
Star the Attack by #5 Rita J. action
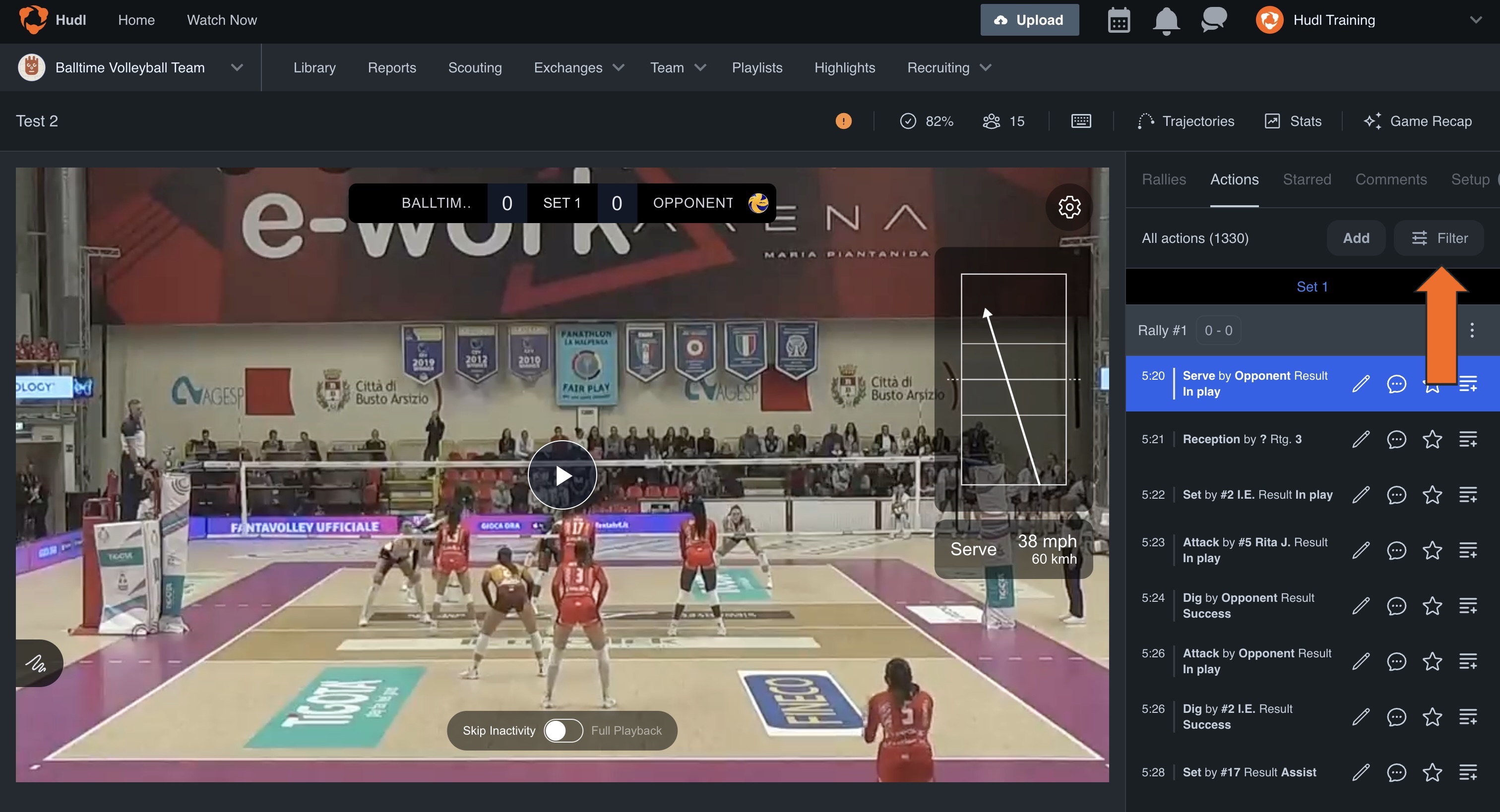(x=1432, y=550)
